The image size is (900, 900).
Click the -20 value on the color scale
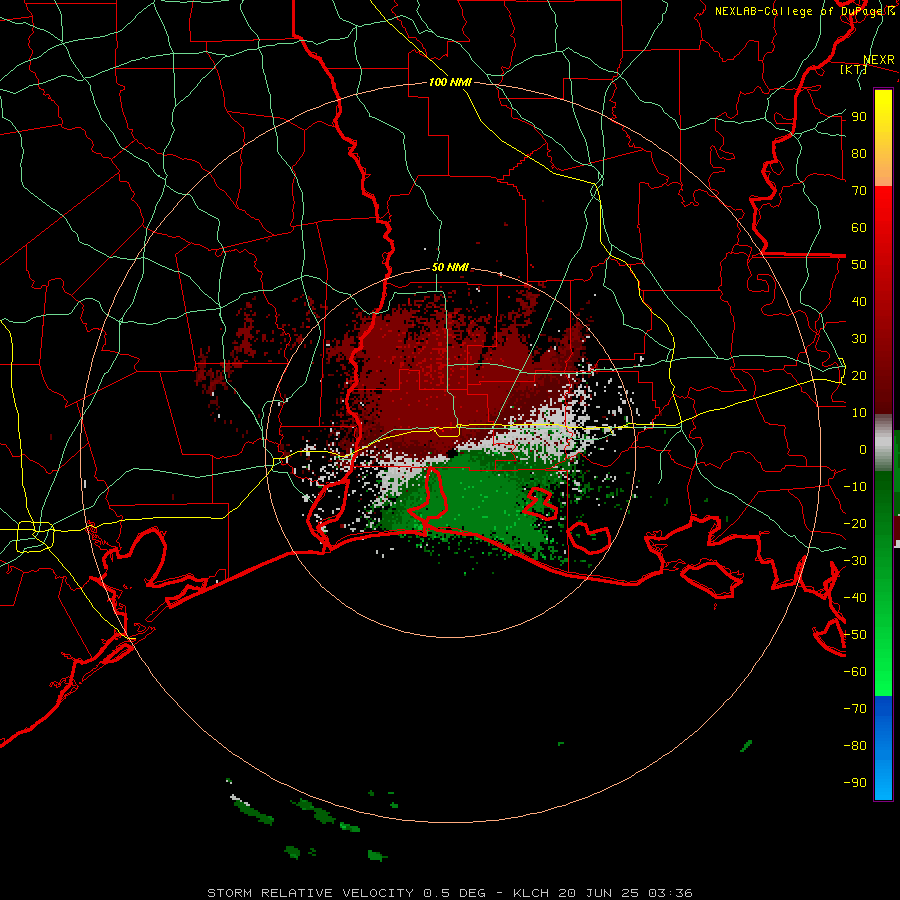coord(855,524)
